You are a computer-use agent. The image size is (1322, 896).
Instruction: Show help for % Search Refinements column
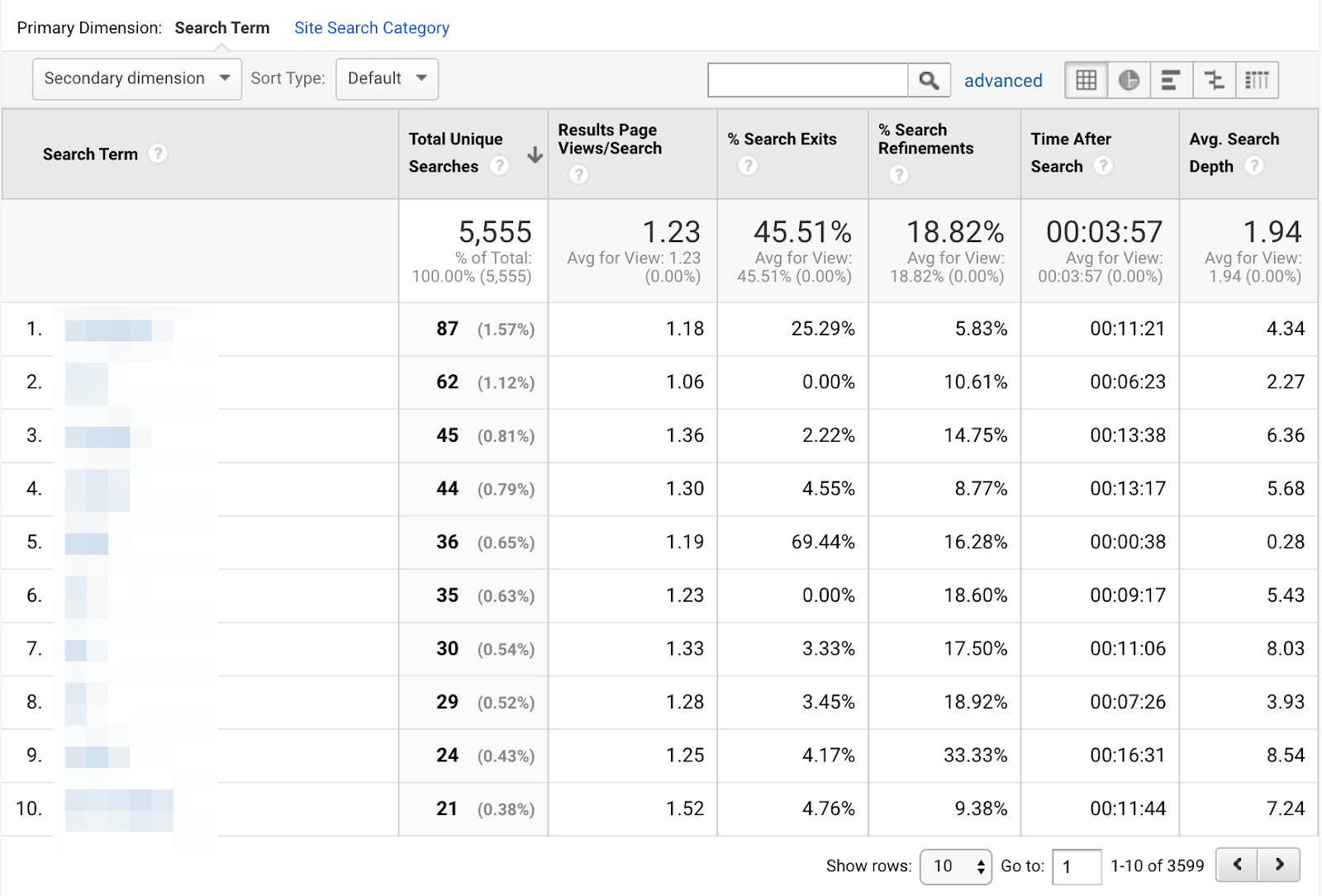coord(898,174)
